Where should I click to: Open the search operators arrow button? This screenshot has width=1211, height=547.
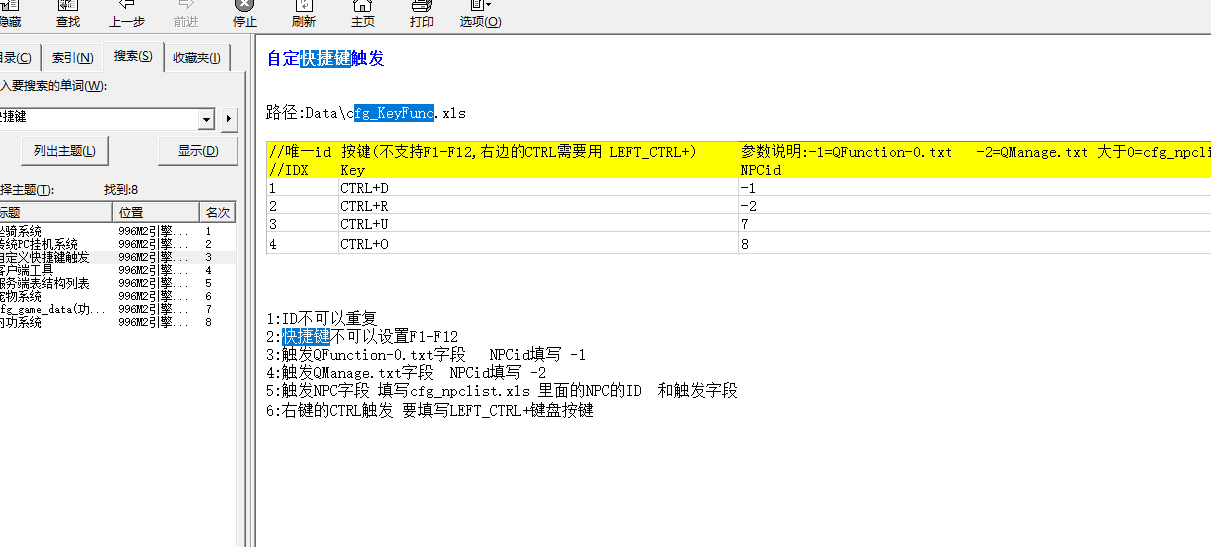coord(229,119)
